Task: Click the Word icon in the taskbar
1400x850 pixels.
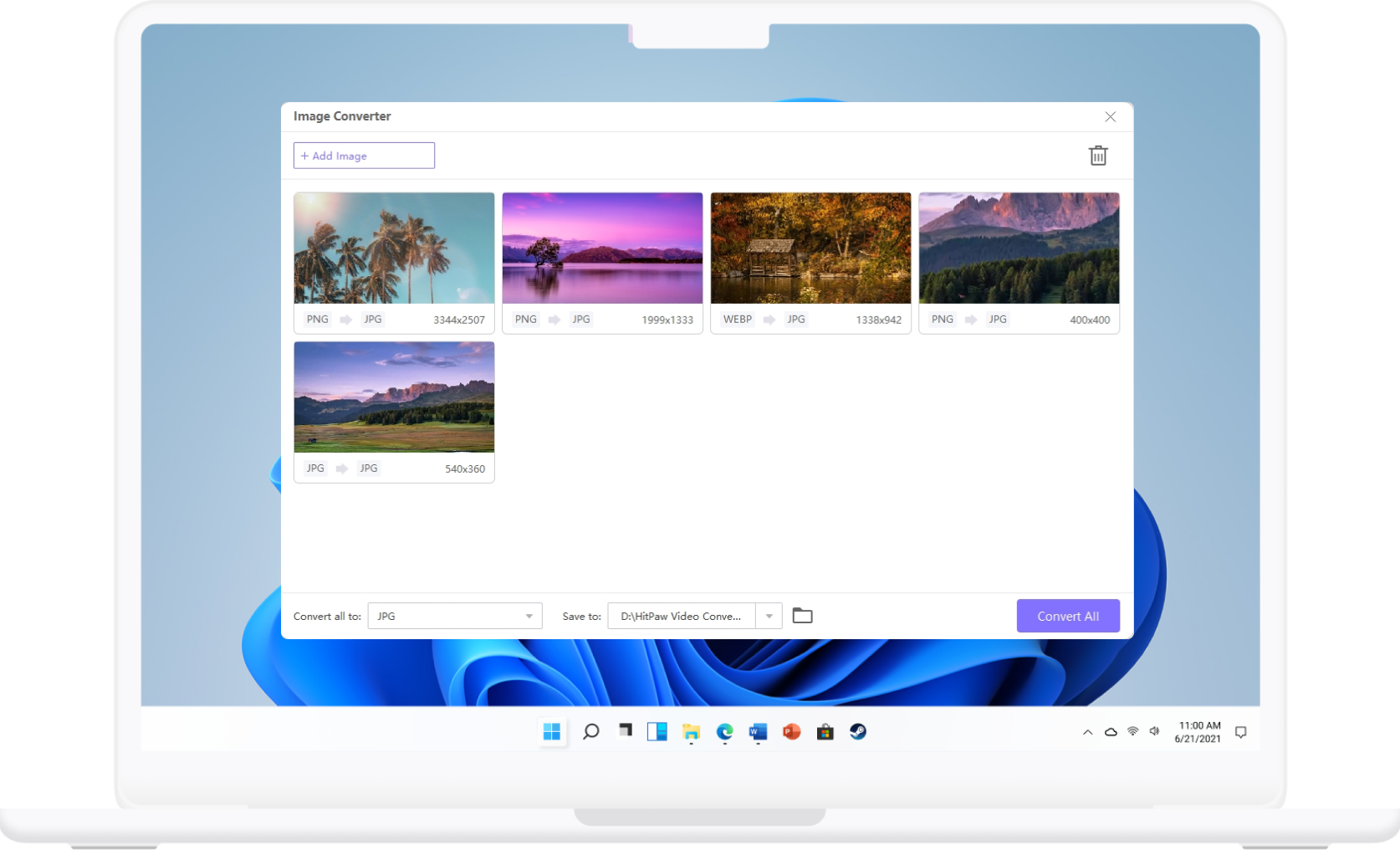Action: coord(758,731)
